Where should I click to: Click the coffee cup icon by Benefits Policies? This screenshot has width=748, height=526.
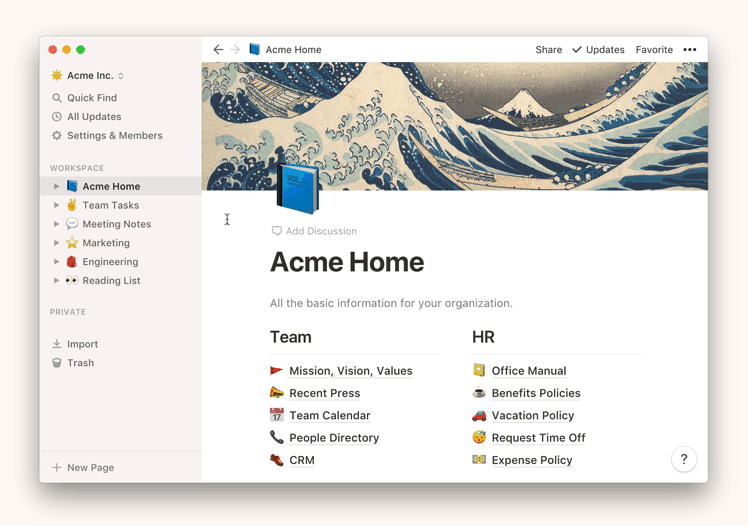point(479,393)
